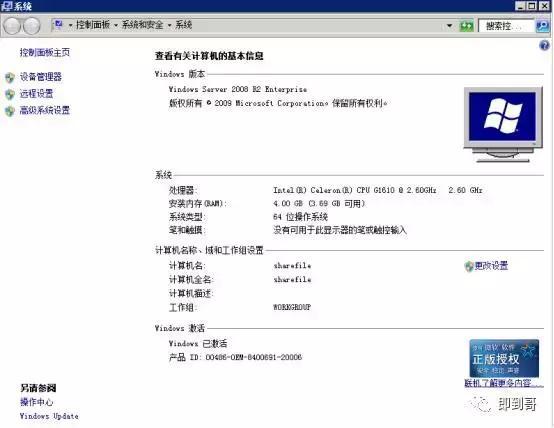Click the 正版授权 genuine software badge

504,358
